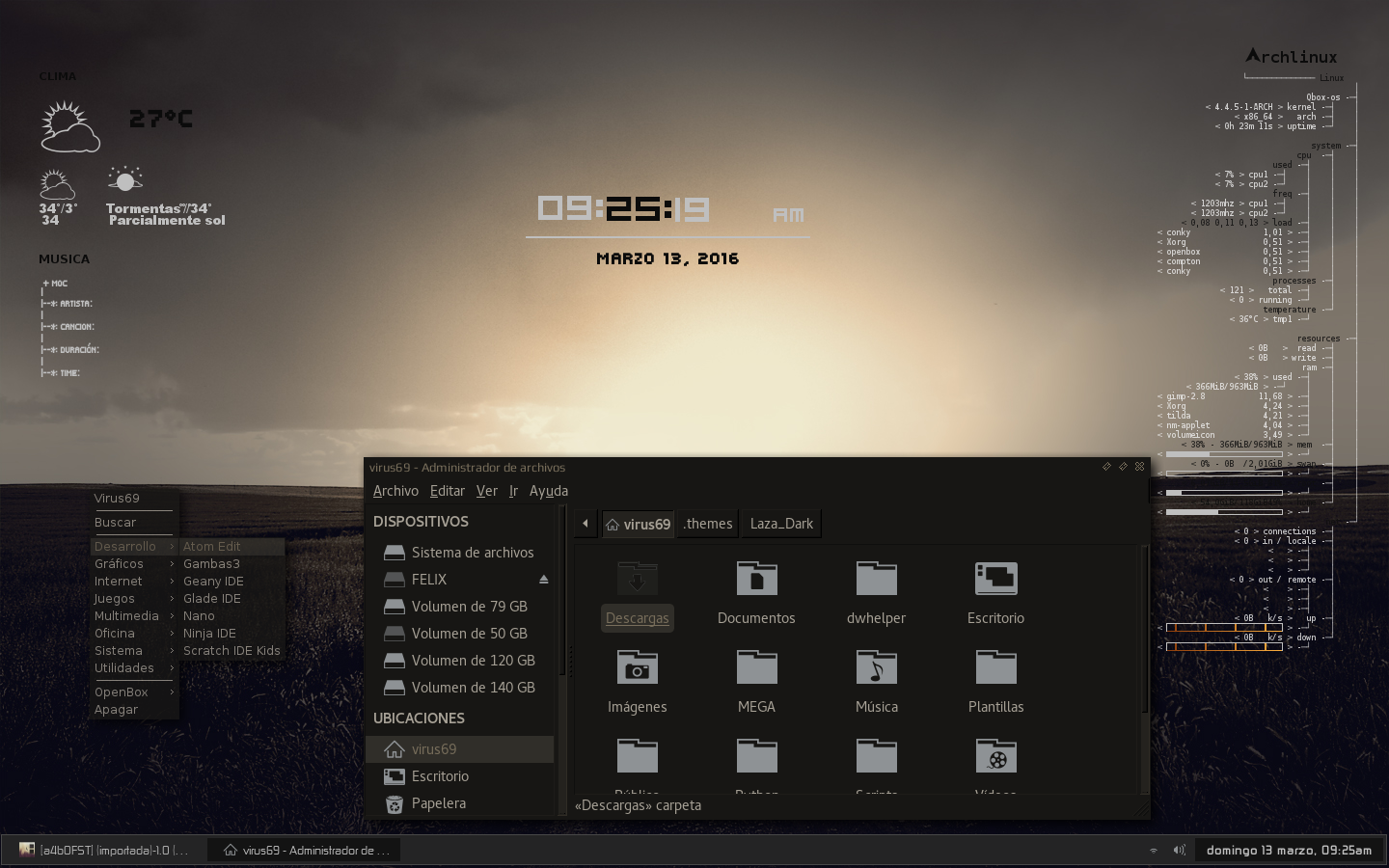This screenshot has width=1389, height=868.
Task: Click the Escritorio desktop icon in sidebar
Action: (x=394, y=776)
